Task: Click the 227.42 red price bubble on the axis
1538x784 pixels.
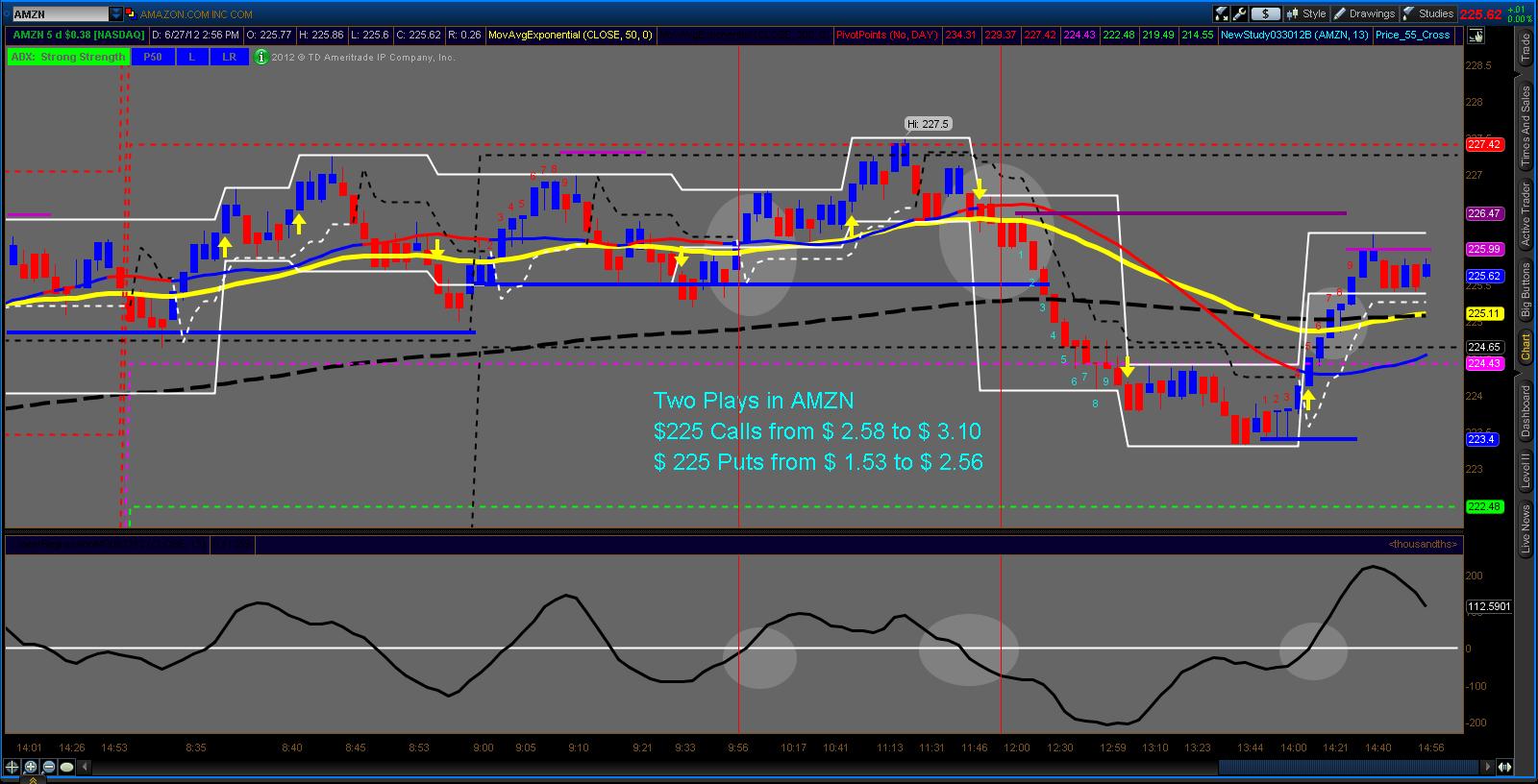Action: pyautogui.click(x=1484, y=144)
